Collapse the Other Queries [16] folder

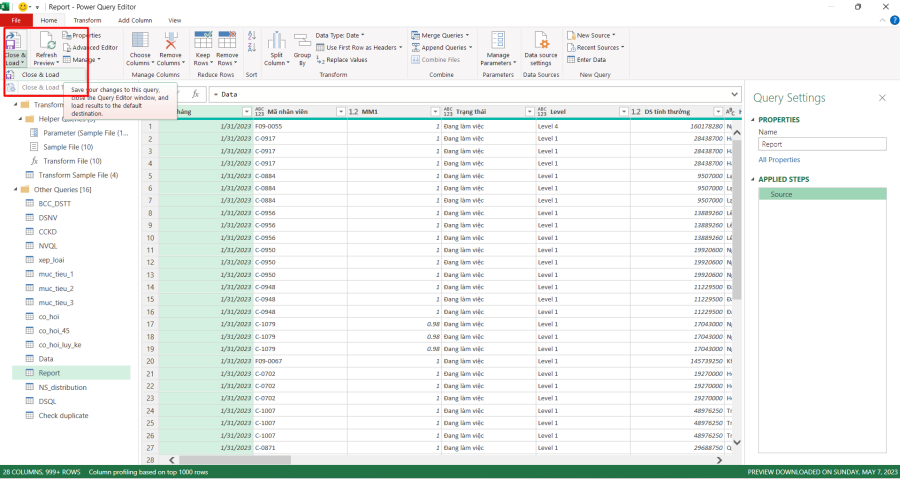tap(16, 189)
